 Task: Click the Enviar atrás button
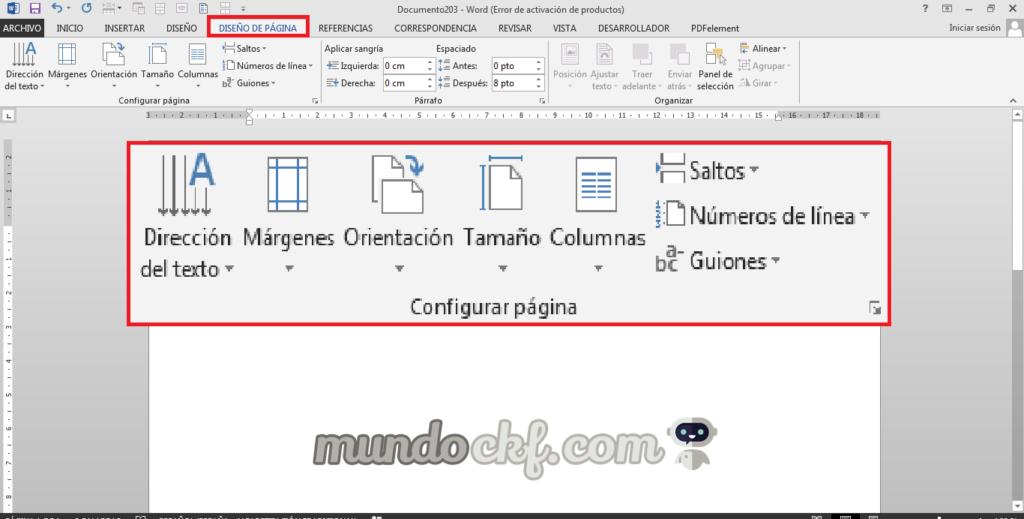click(679, 66)
